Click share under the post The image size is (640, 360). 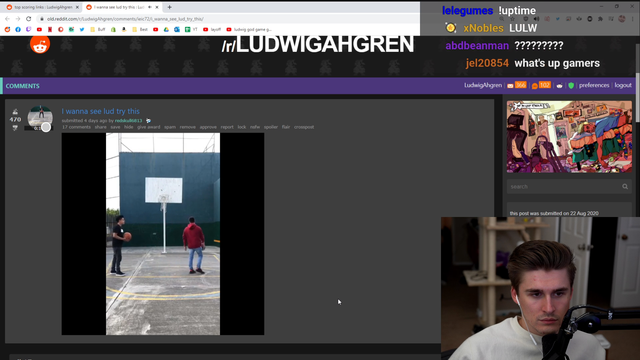pyautogui.click(x=100, y=127)
